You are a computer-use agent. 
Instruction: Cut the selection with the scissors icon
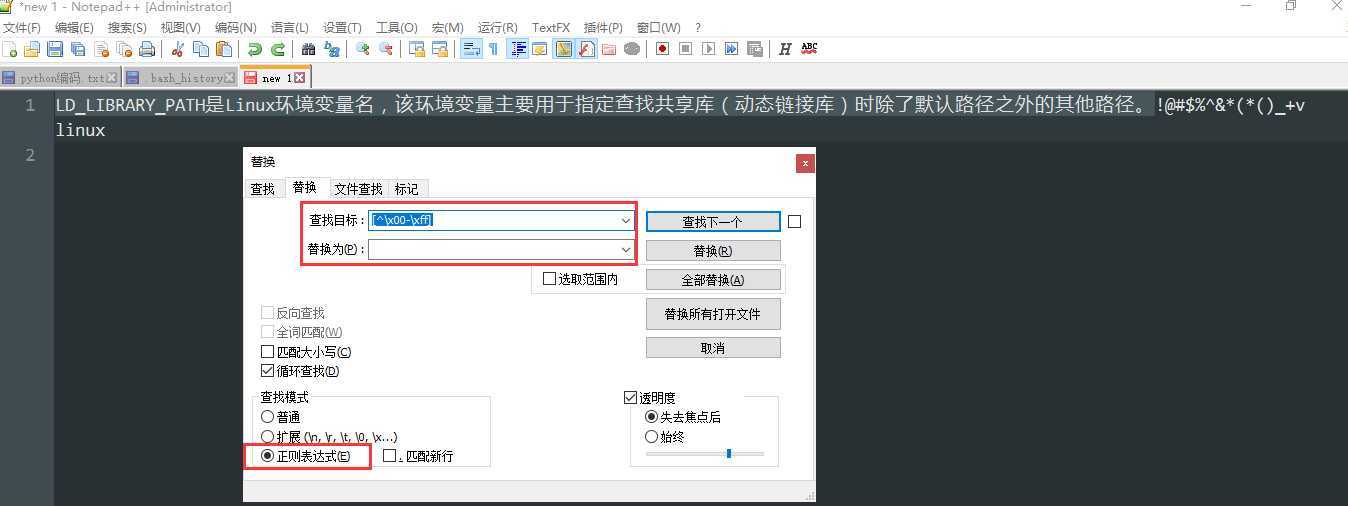(178, 48)
